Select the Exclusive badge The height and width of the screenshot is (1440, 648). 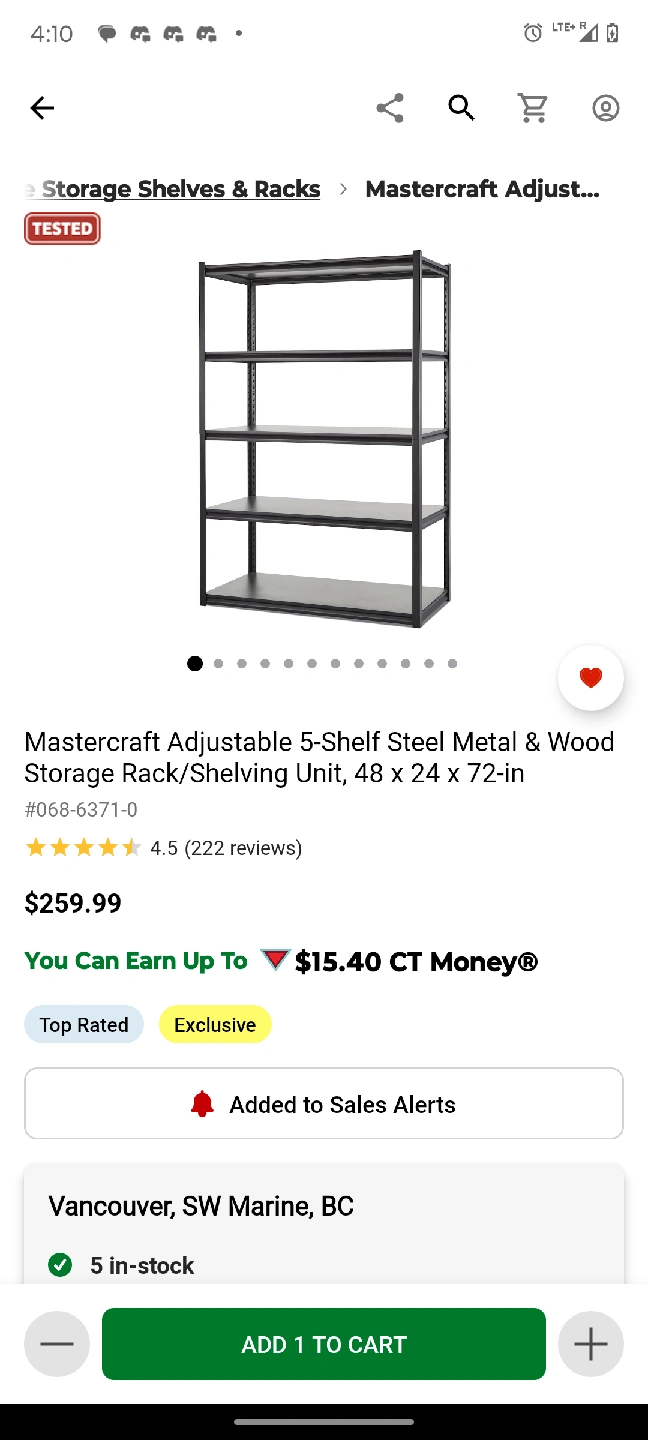pyautogui.click(x=215, y=1025)
